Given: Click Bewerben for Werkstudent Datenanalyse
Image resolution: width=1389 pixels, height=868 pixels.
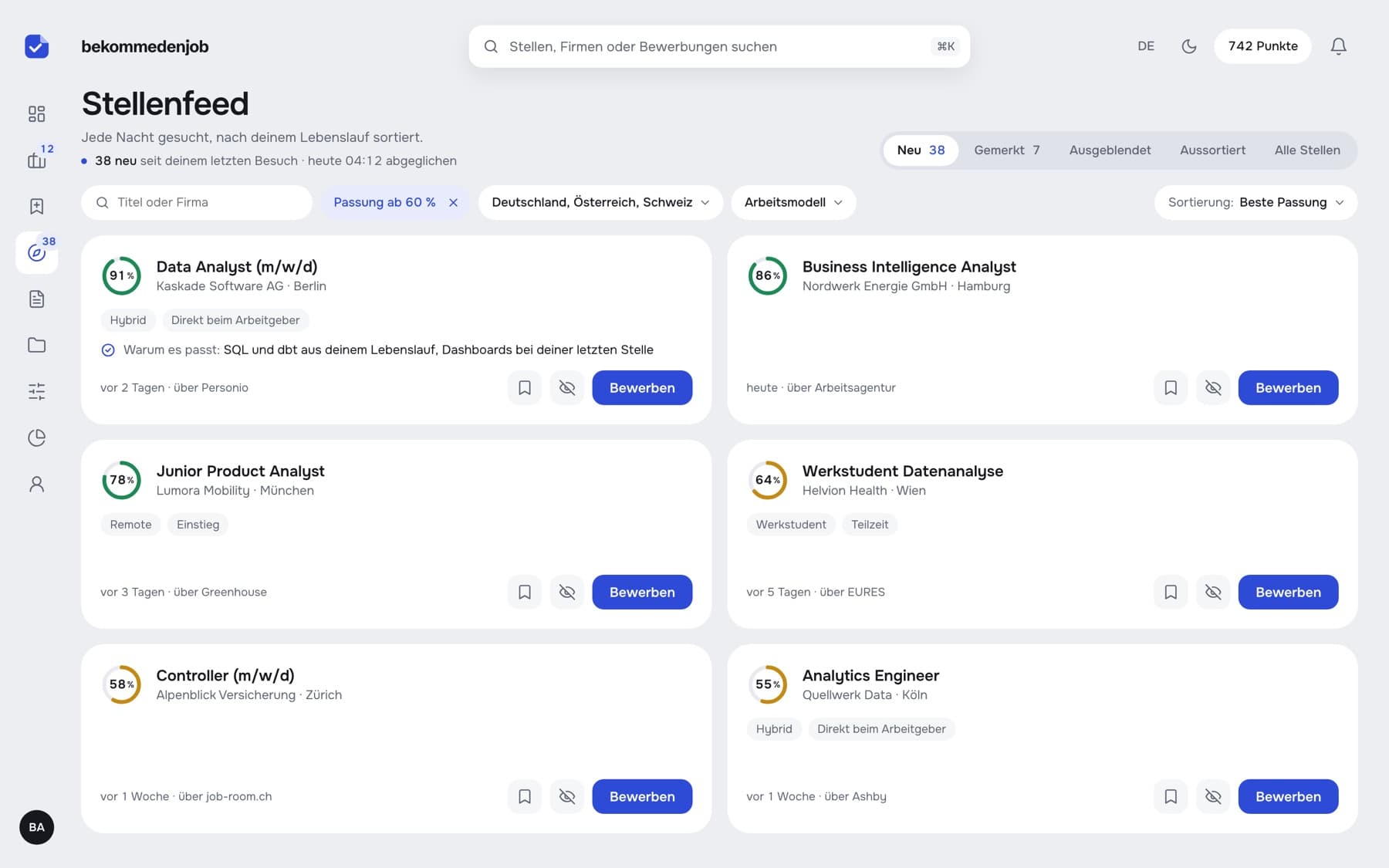Looking at the screenshot, I should 1288,592.
